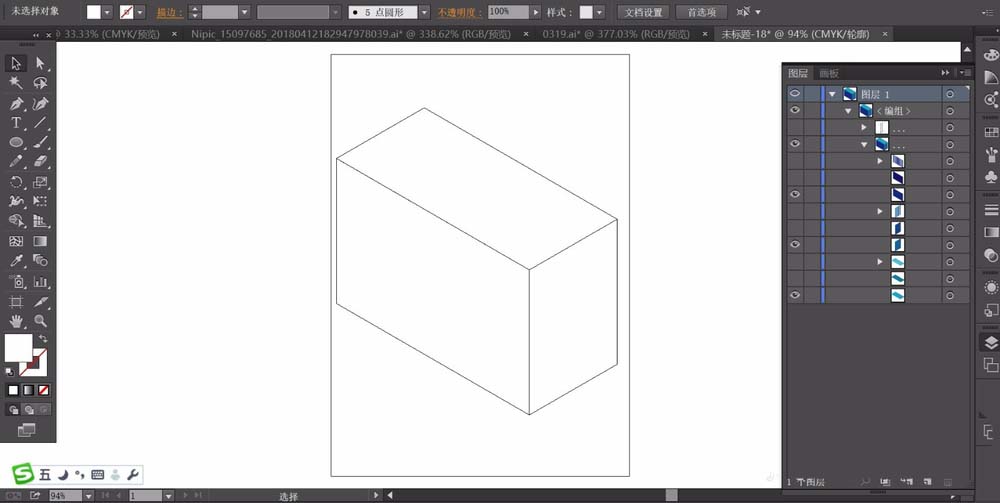Select the Eraser tool
The image size is (1000, 503).
[40, 161]
